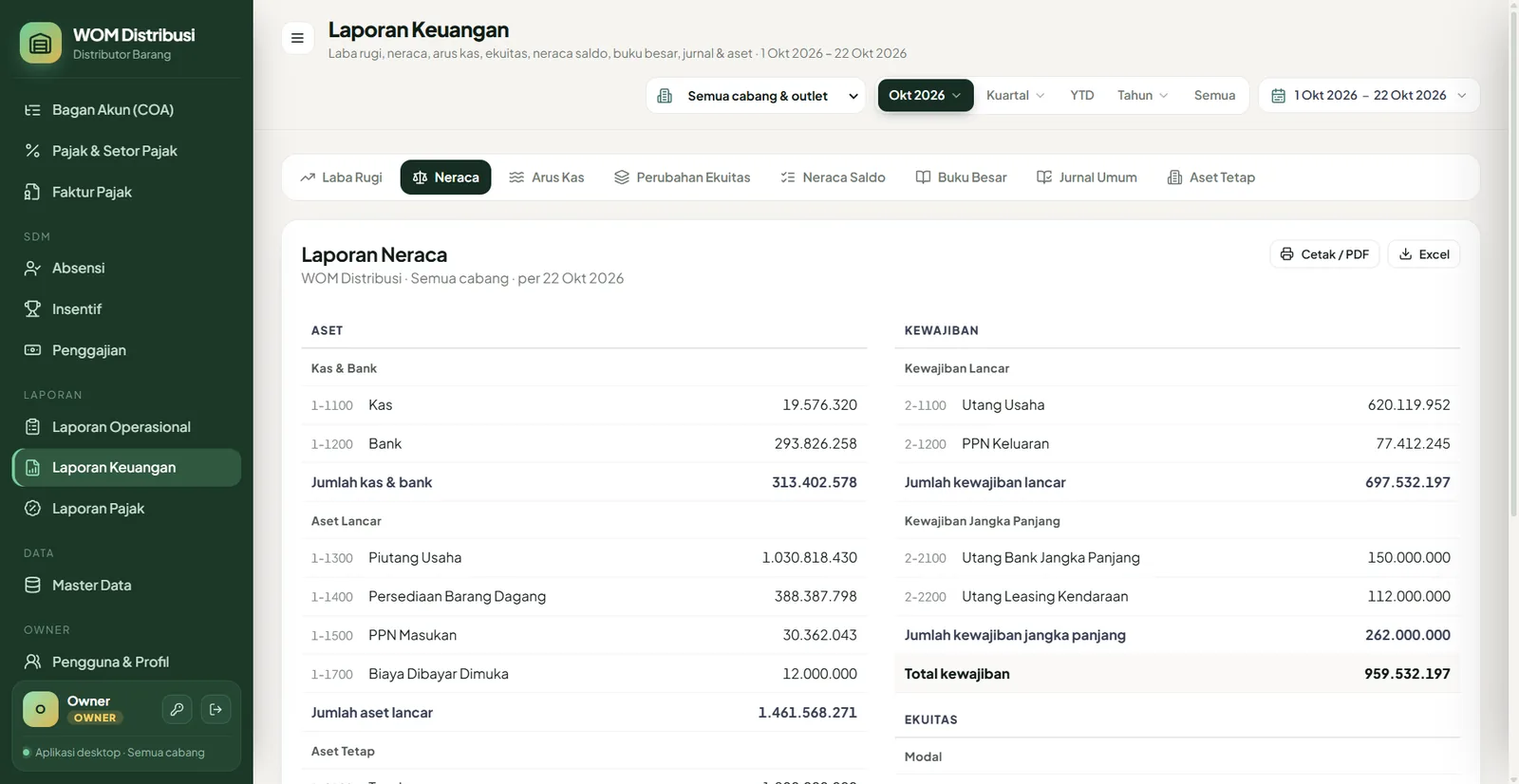The height and width of the screenshot is (784, 1519).
Task: Switch to the Perubahan Ekuitas tab
Action: pyautogui.click(x=683, y=177)
